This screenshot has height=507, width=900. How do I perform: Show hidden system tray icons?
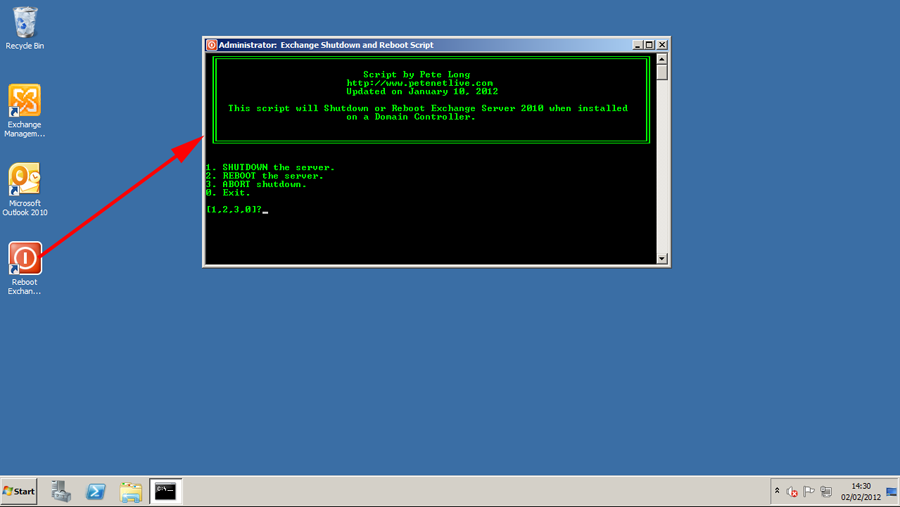777,491
